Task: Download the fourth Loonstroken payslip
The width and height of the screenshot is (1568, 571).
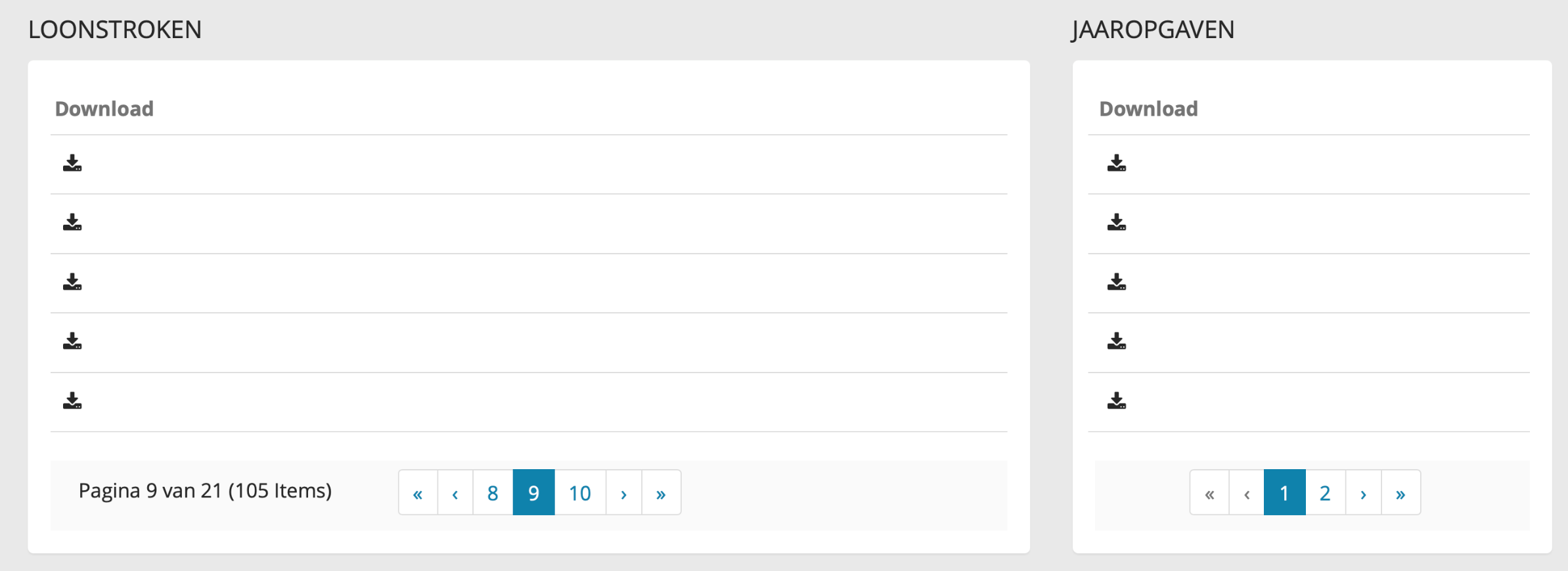Action: [72, 341]
